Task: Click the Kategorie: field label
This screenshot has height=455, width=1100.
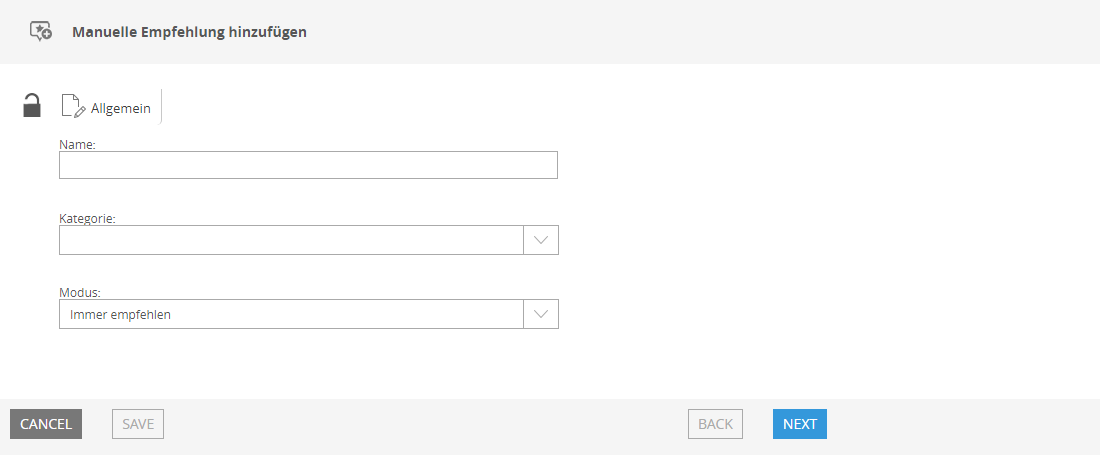Action: pos(87,218)
